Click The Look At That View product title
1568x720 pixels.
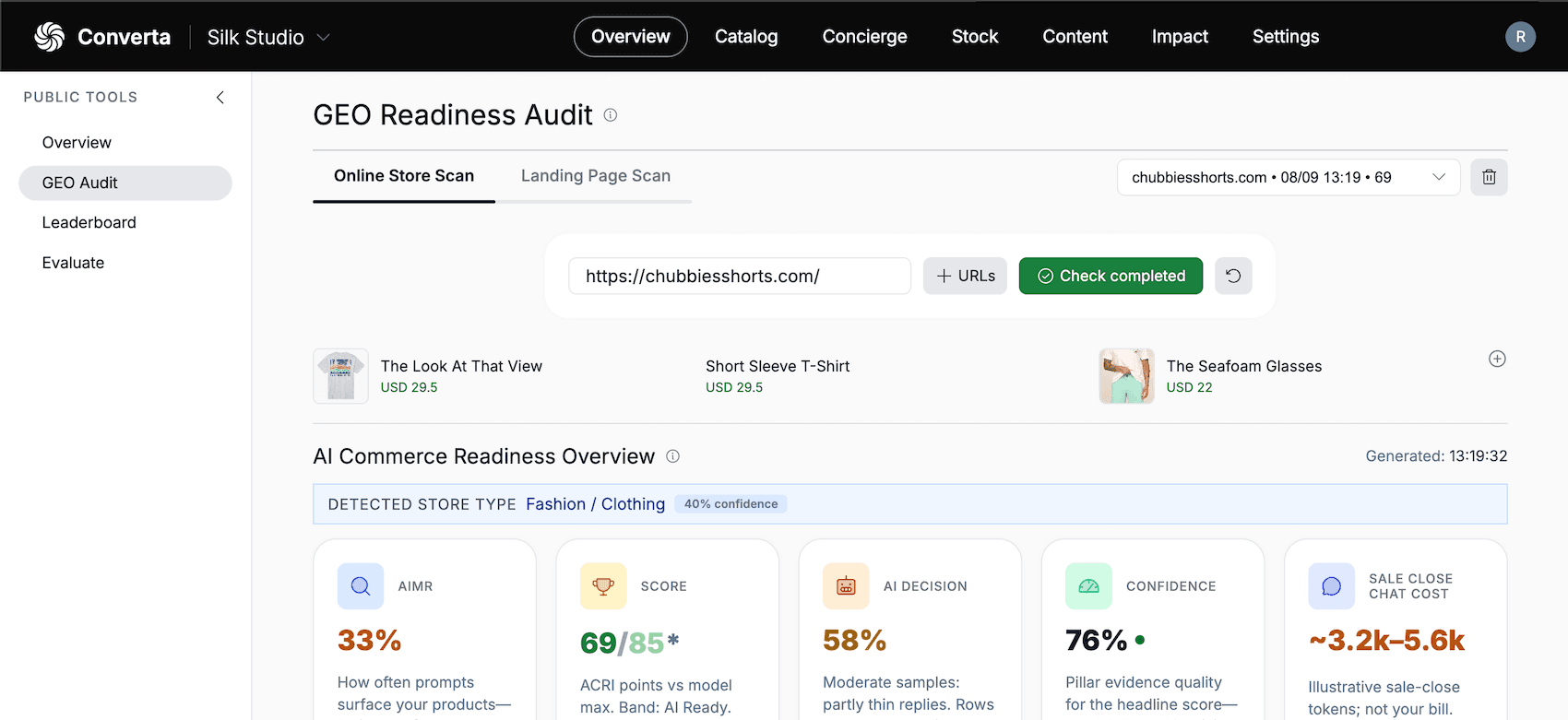click(461, 366)
